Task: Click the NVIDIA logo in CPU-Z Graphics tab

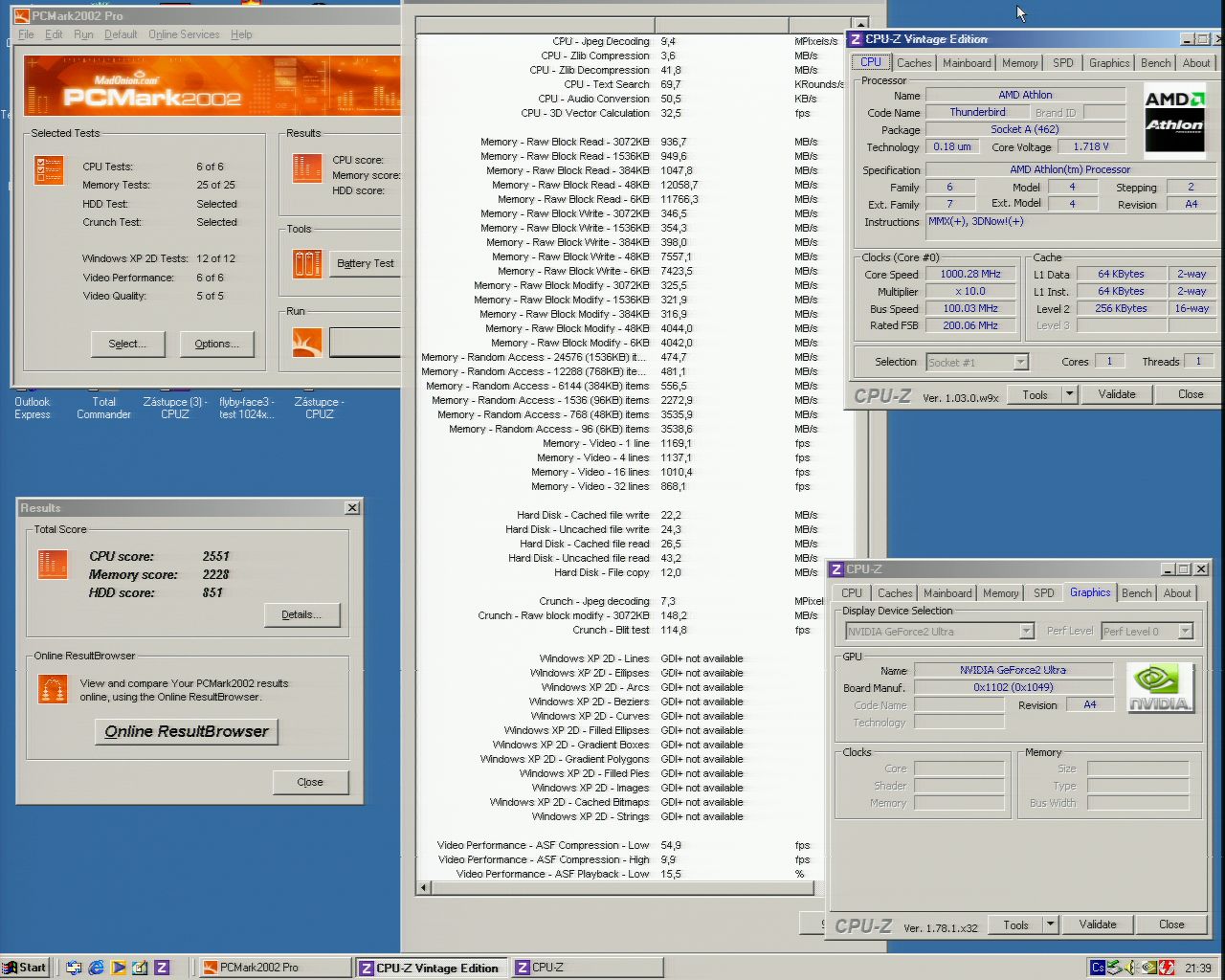Action: click(x=1160, y=688)
